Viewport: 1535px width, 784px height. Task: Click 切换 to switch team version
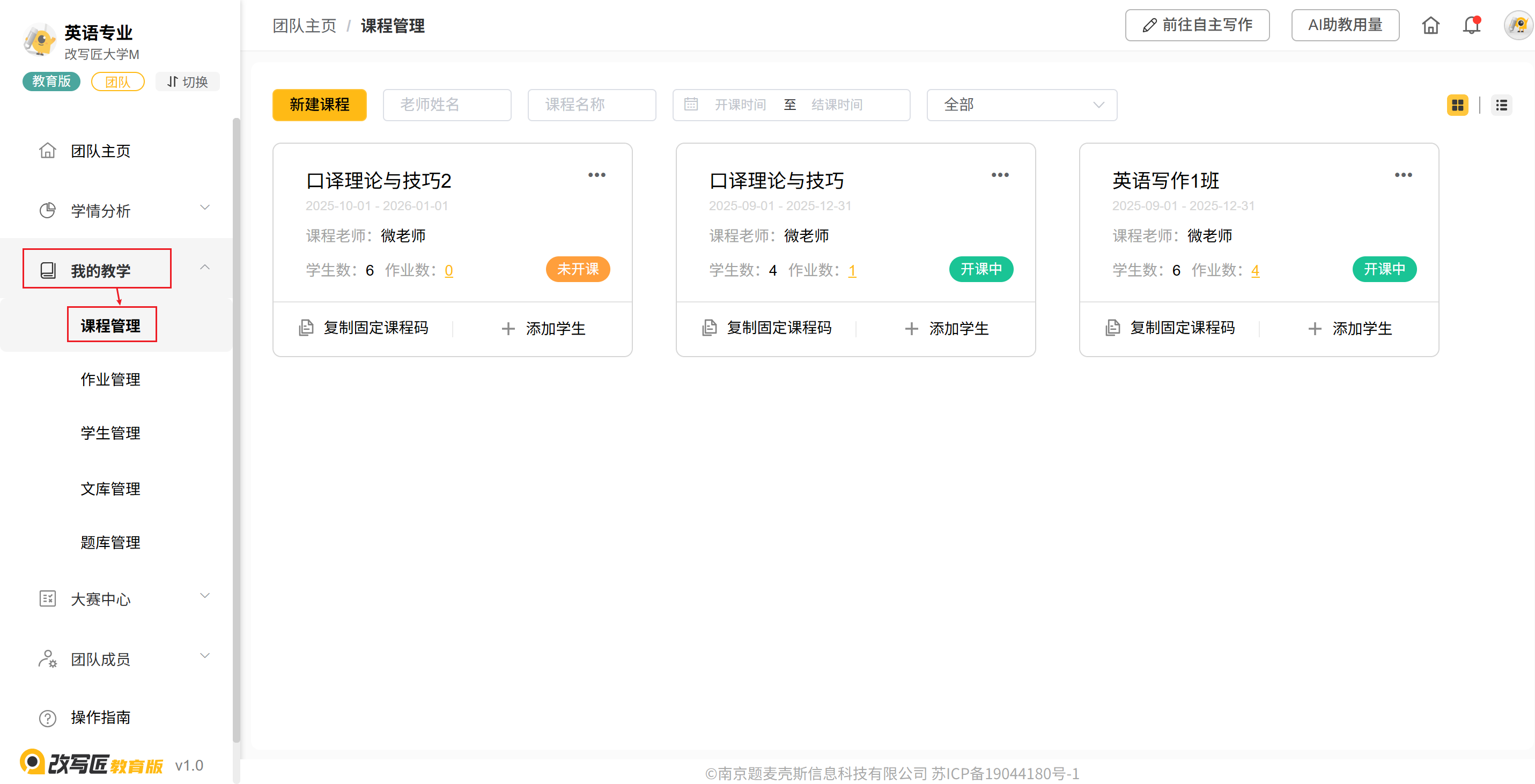188,82
